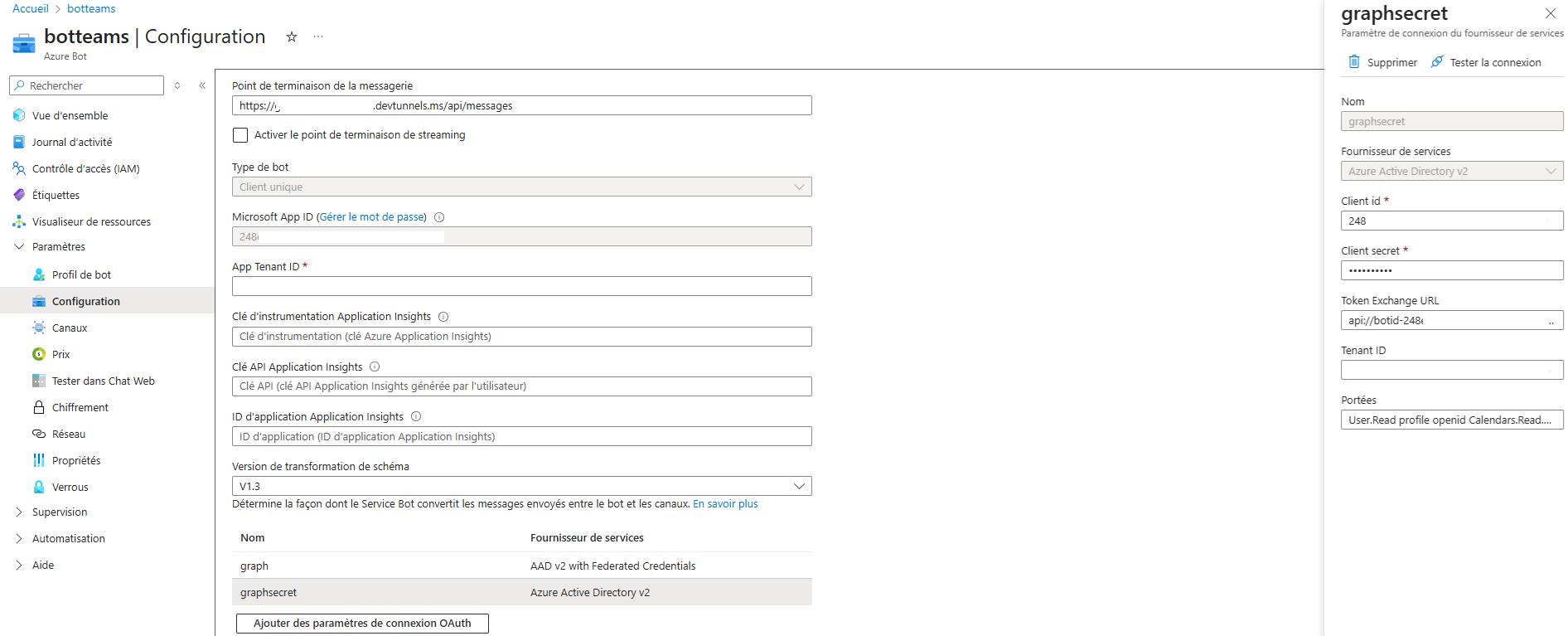This screenshot has height=636, width=1568.
Task: Click the ID d'application input field
Action: click(522, 436)
